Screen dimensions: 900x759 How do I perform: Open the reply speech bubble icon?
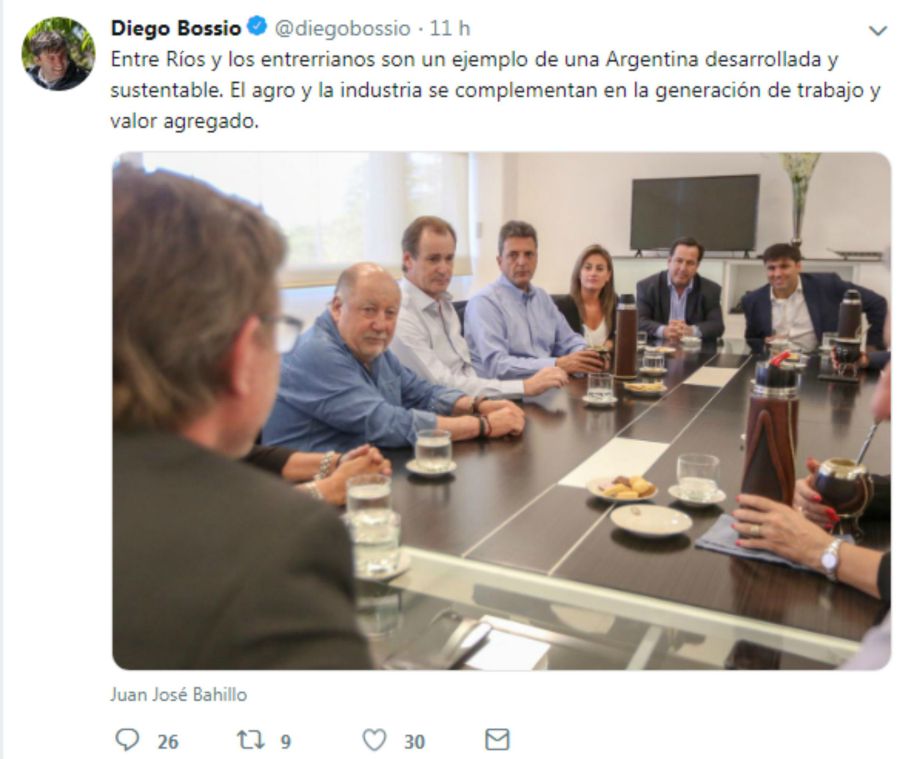point(127,739)
